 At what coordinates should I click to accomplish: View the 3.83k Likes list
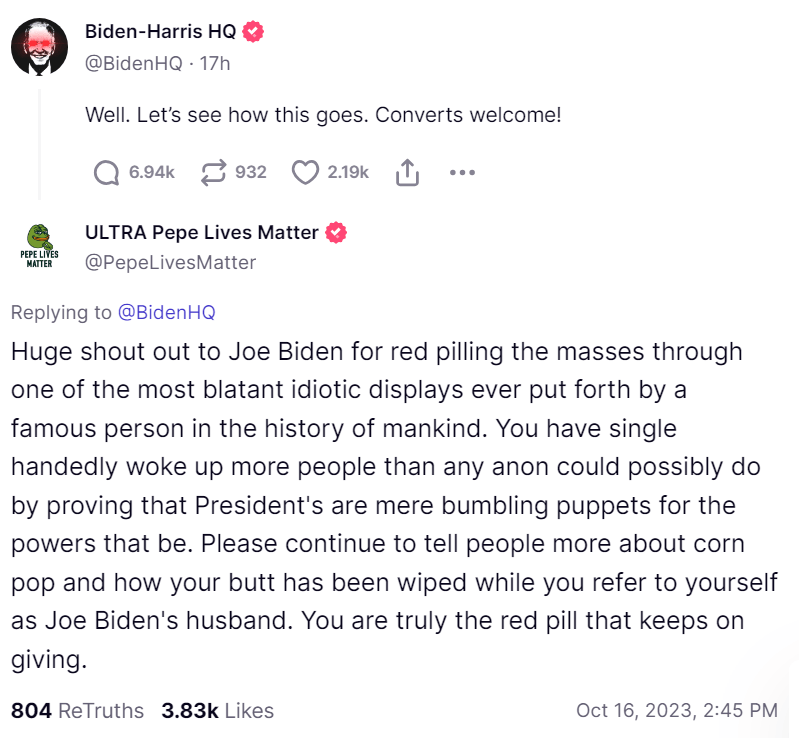[217, 711]
